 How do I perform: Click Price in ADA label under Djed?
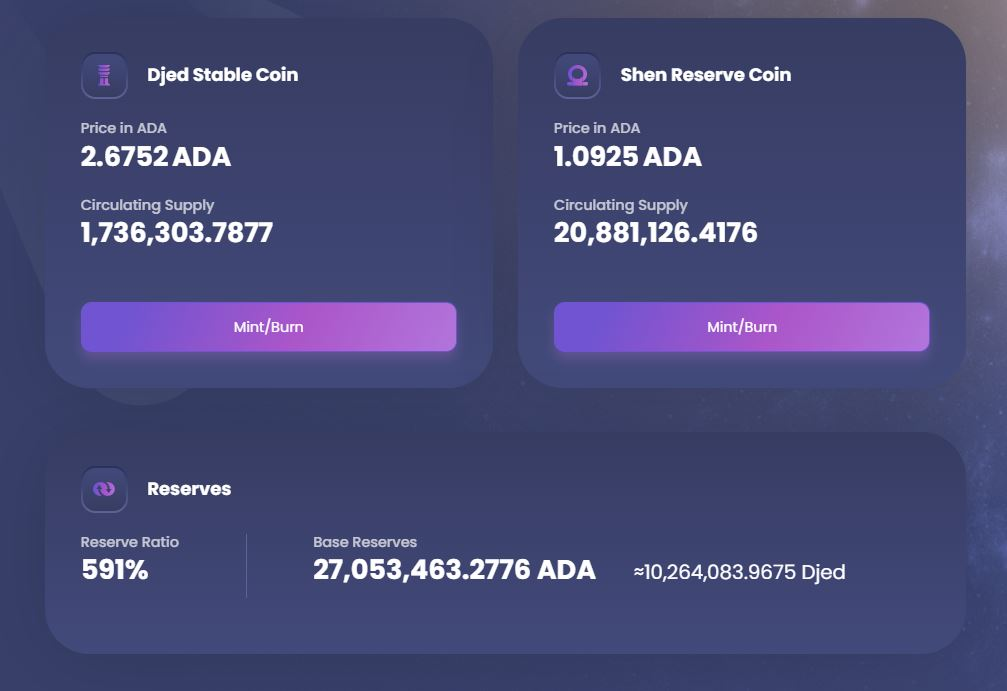click(x=124, y=128)
